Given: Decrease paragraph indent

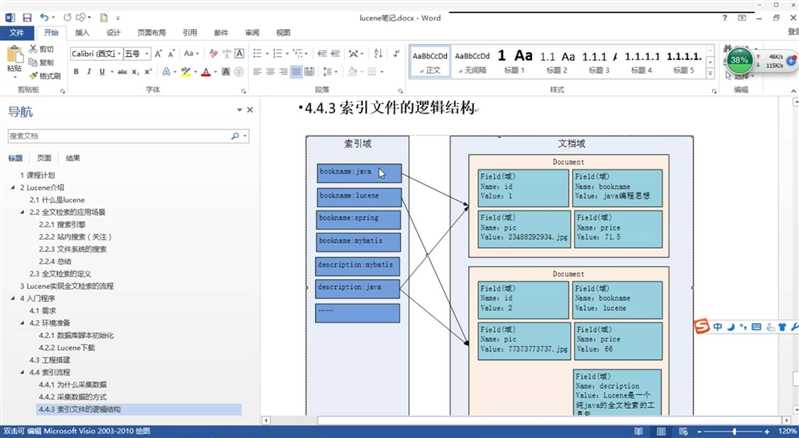Looking at the screenshot, I should (x=322, y=53).
